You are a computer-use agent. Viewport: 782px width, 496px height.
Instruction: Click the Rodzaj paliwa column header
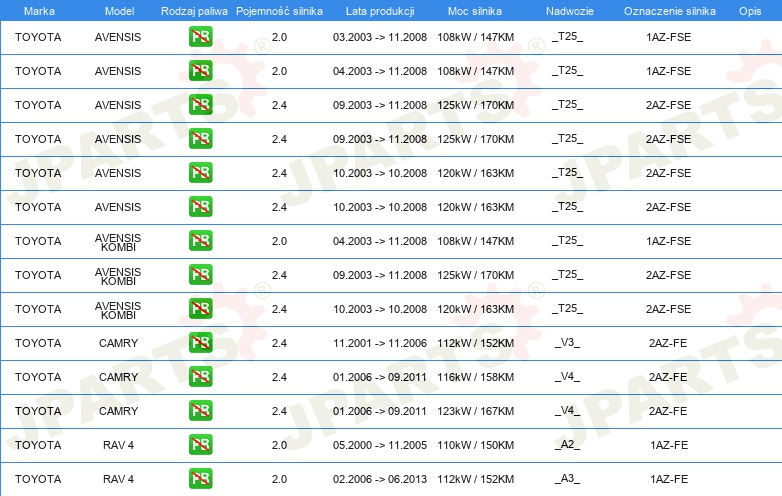click(x=194, y=11)
